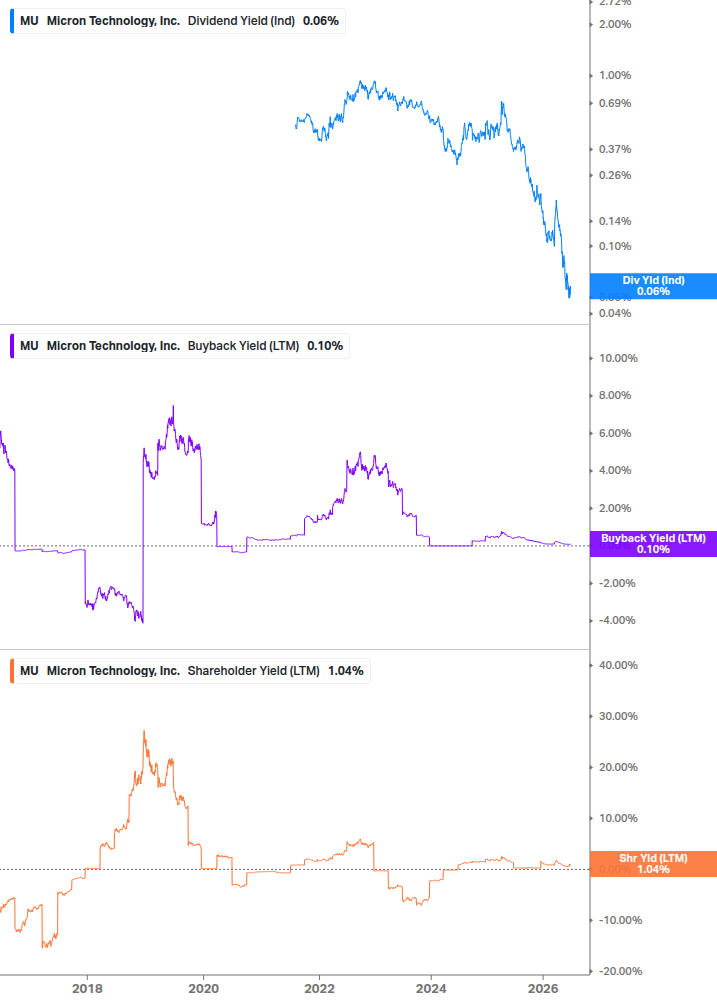Click the -4.00% tick on buyback yield axis
Image resolution: width=717 pixels, height=1005 pixels.
point(617,620)
